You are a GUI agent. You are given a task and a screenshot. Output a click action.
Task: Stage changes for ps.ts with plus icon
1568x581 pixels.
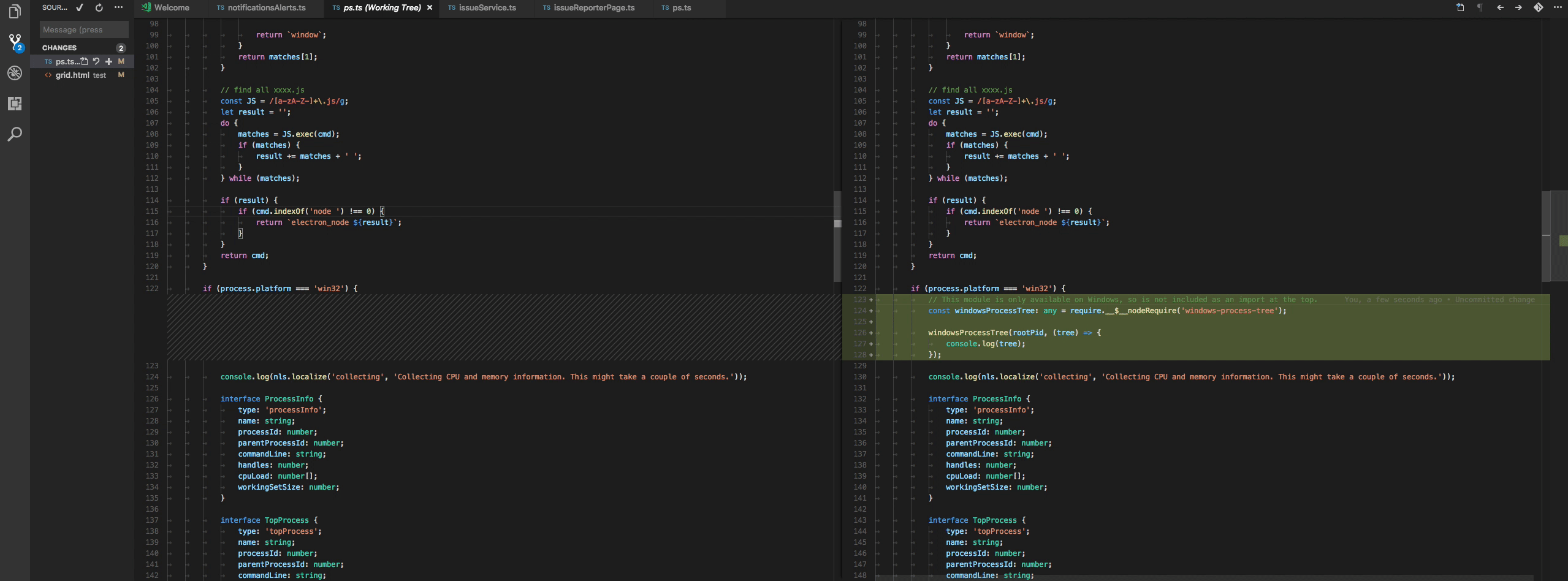pos(108,61)
